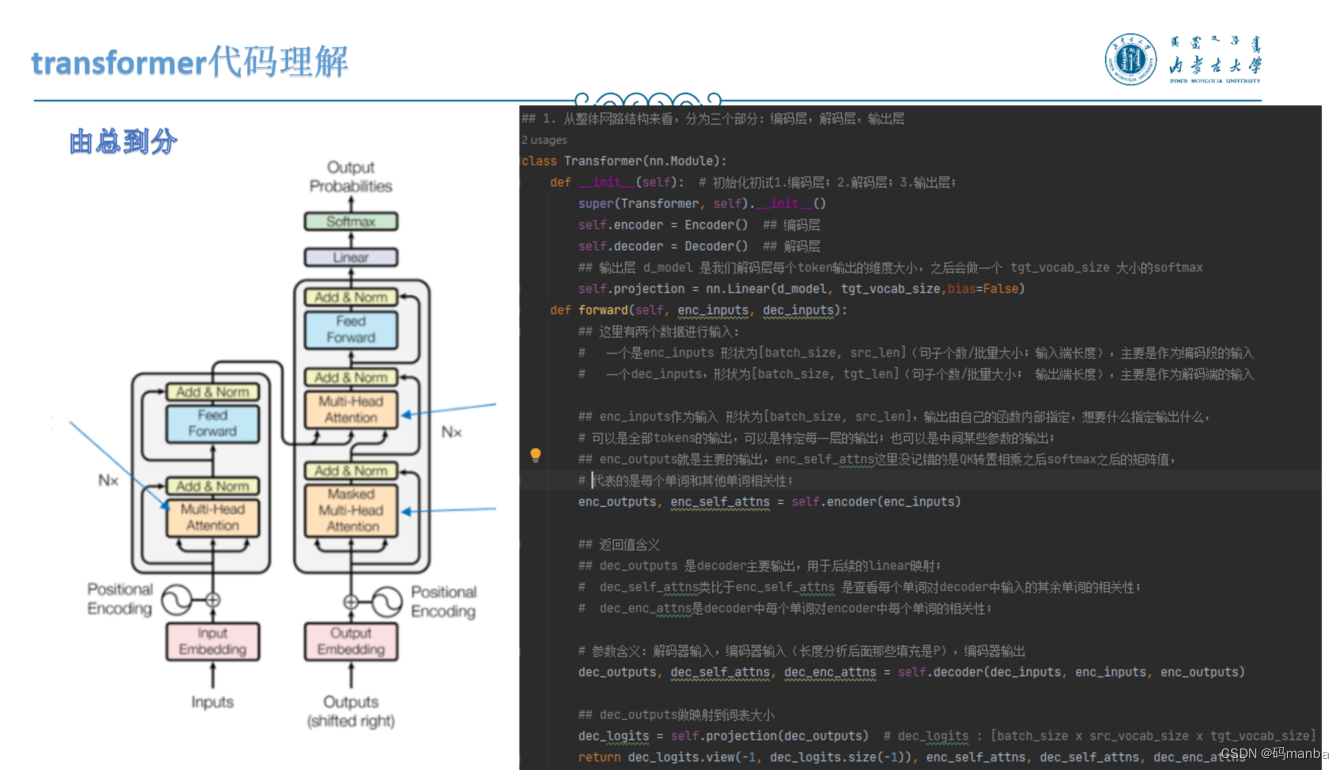This screenshot has height=770, width=1344.
Task: Click the "Positional Encoding" label beside Output Embedding
Action: point(444,601)
